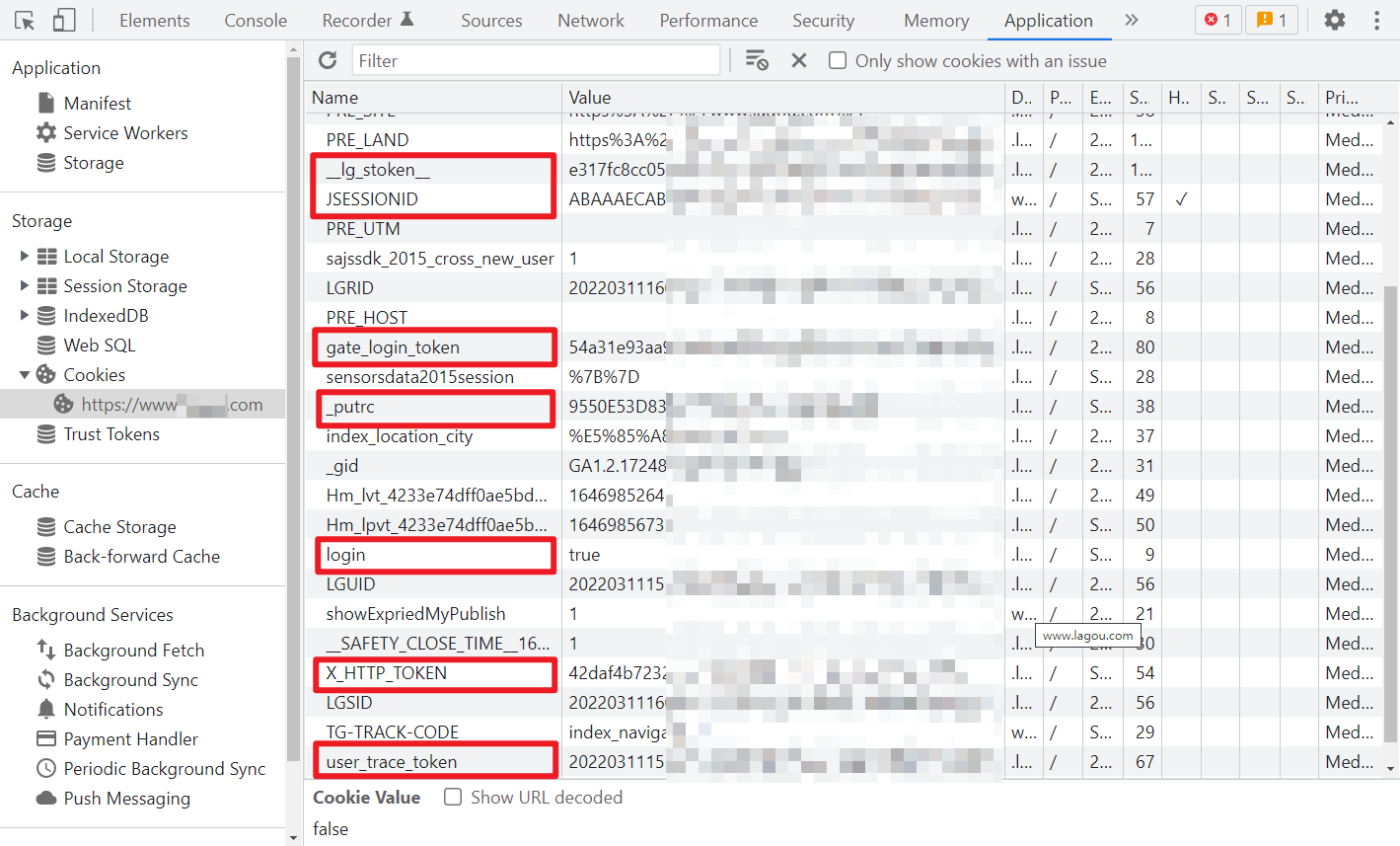
Task: Enable Show URL decoded checkbox
Action: click(x=453, y=797)
